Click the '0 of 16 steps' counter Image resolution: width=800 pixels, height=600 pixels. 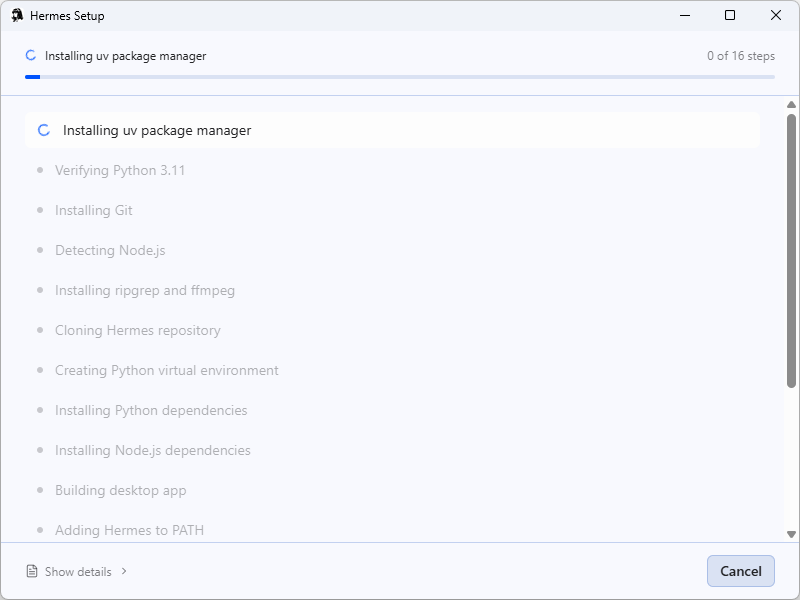pyautogui.click(x=741, y=56)
